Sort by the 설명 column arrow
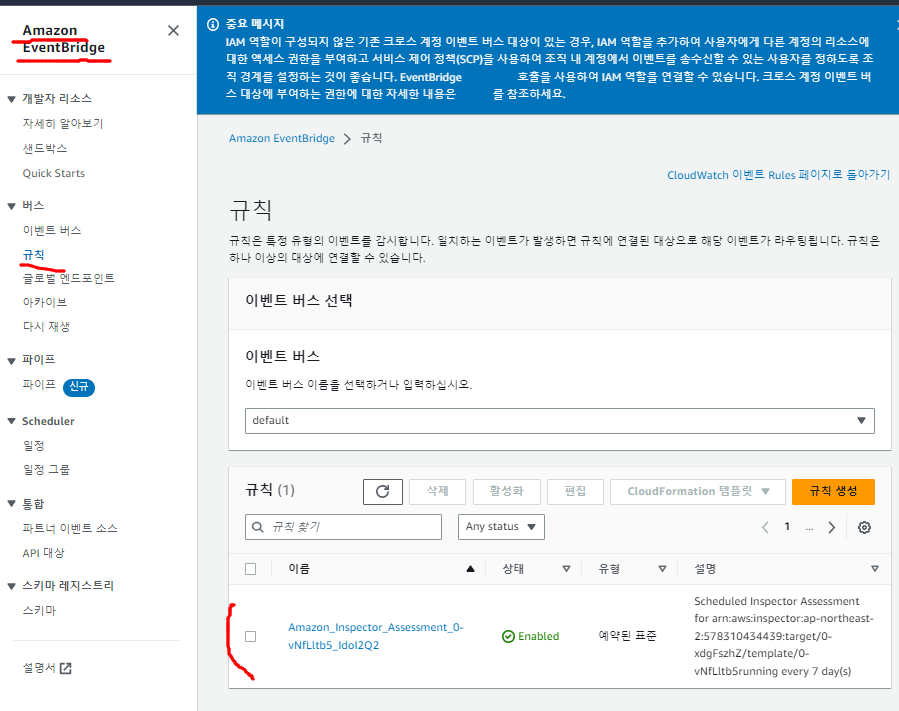 874,569
